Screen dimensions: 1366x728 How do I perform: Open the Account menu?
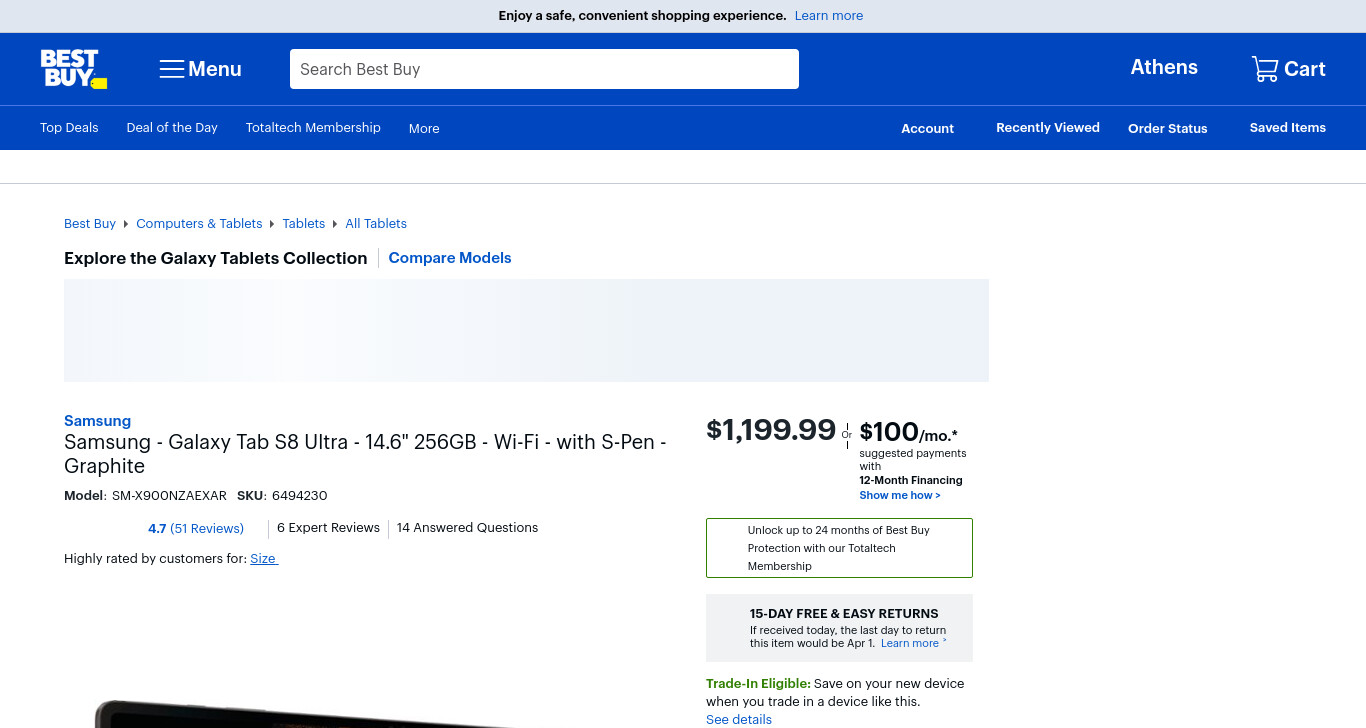click(x=928, y=128)
